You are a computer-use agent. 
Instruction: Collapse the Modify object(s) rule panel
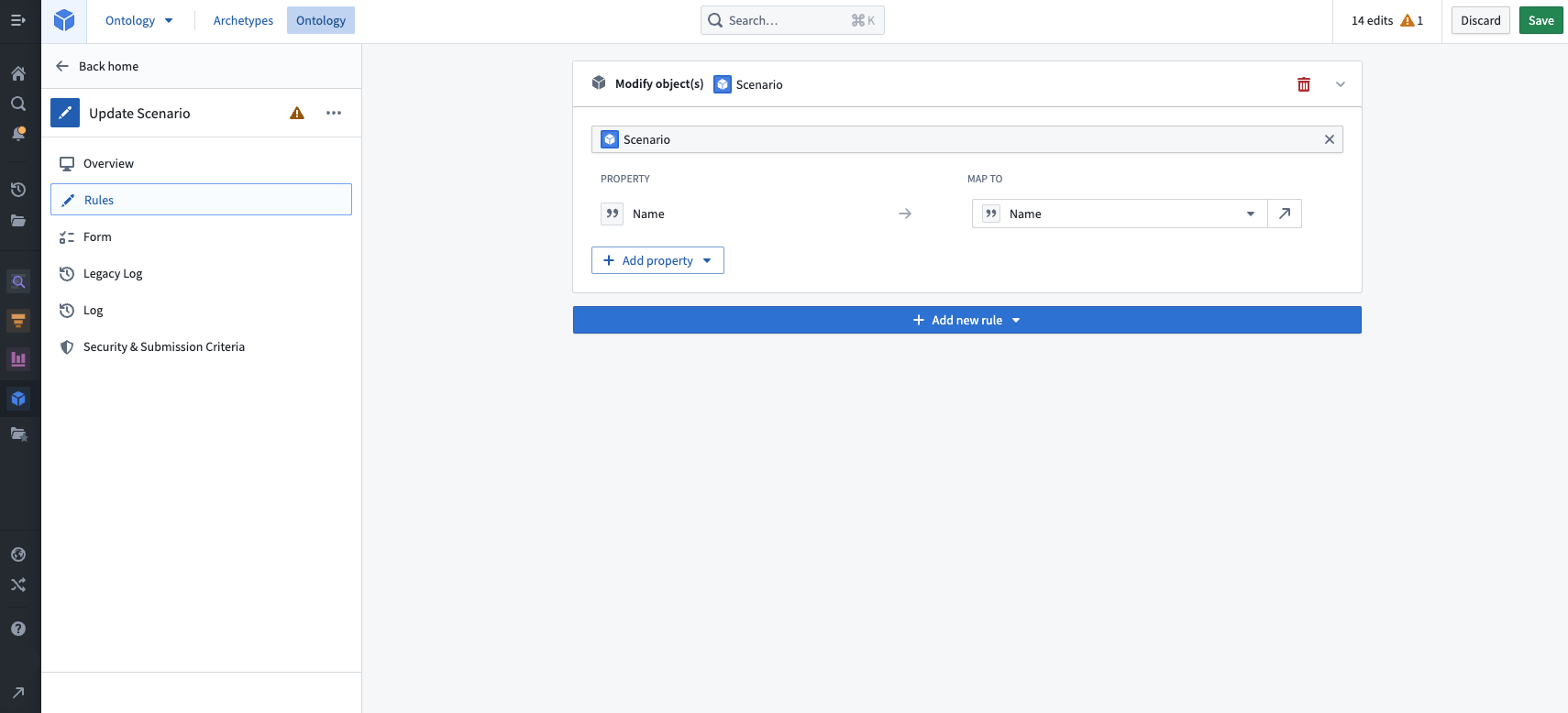pos(1341,84)
